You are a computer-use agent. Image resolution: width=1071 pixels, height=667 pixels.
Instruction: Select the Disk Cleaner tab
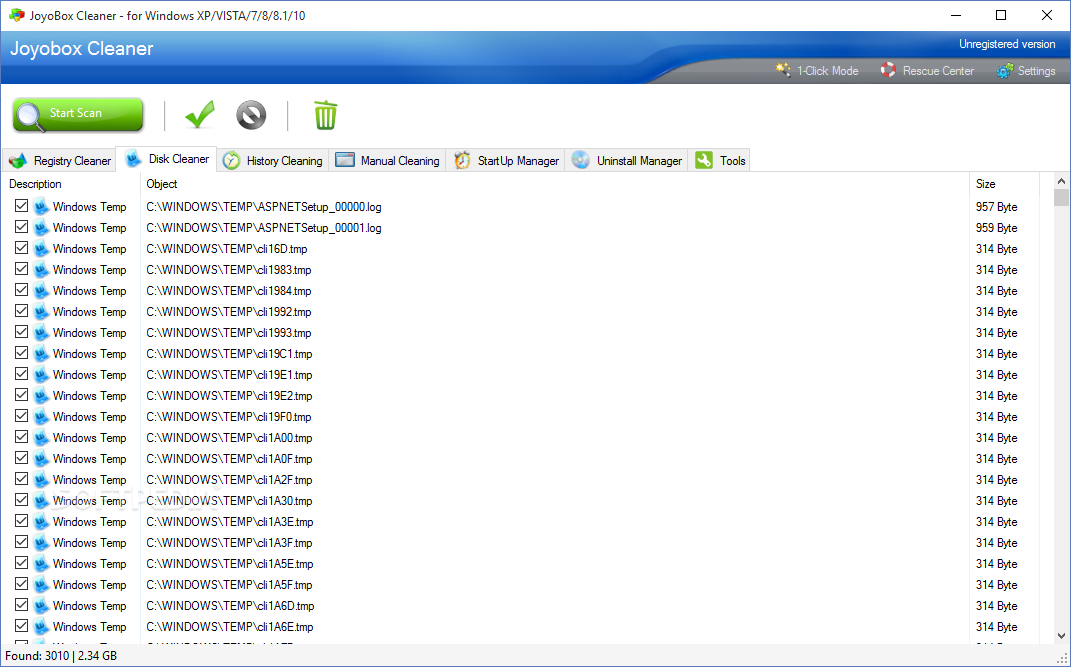pos(167,159)
